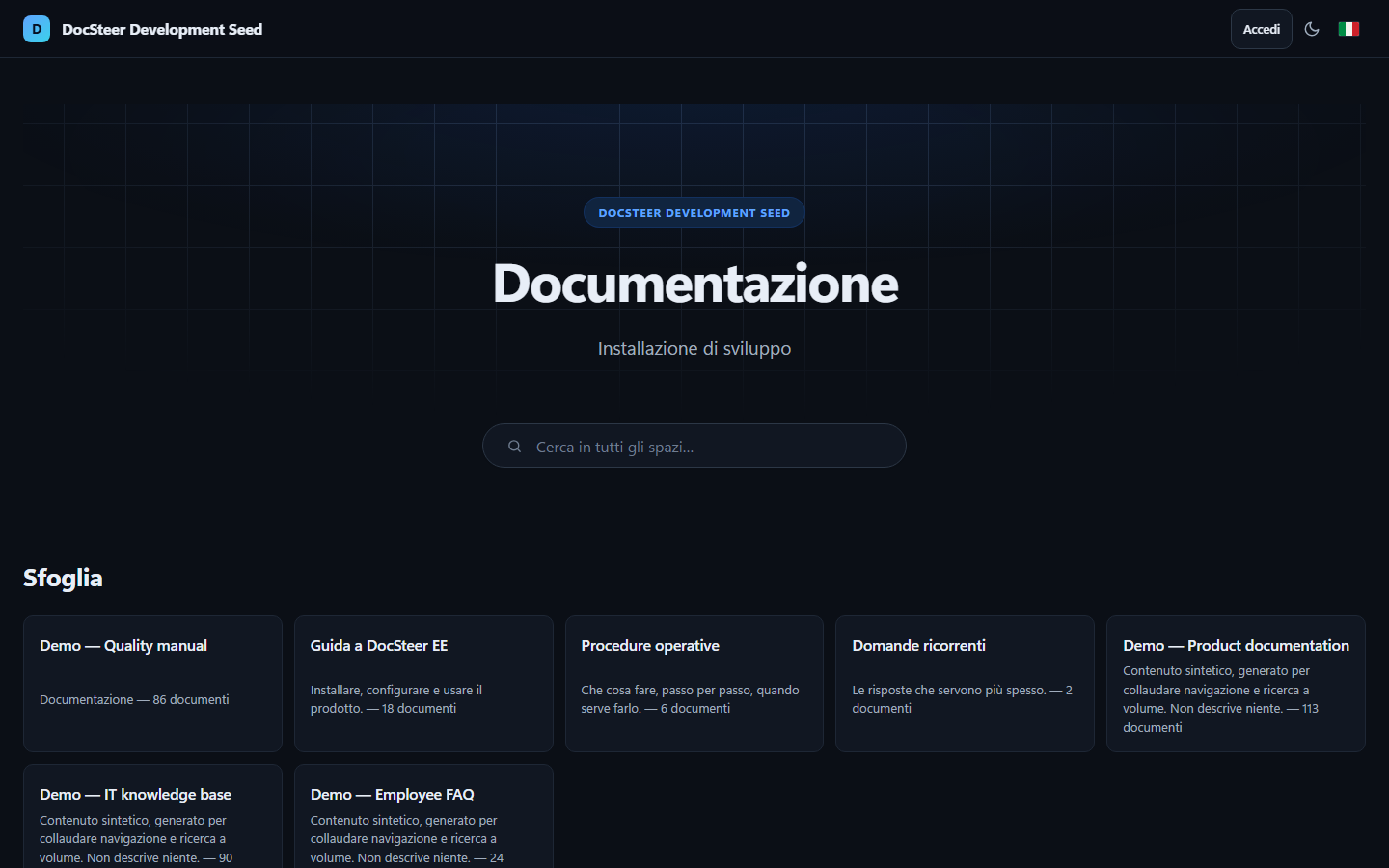This screenshot has height=868, width=1389.
Task: Click "Le risposte che servono più spesso" text
Action: click(x=962, y=699)
